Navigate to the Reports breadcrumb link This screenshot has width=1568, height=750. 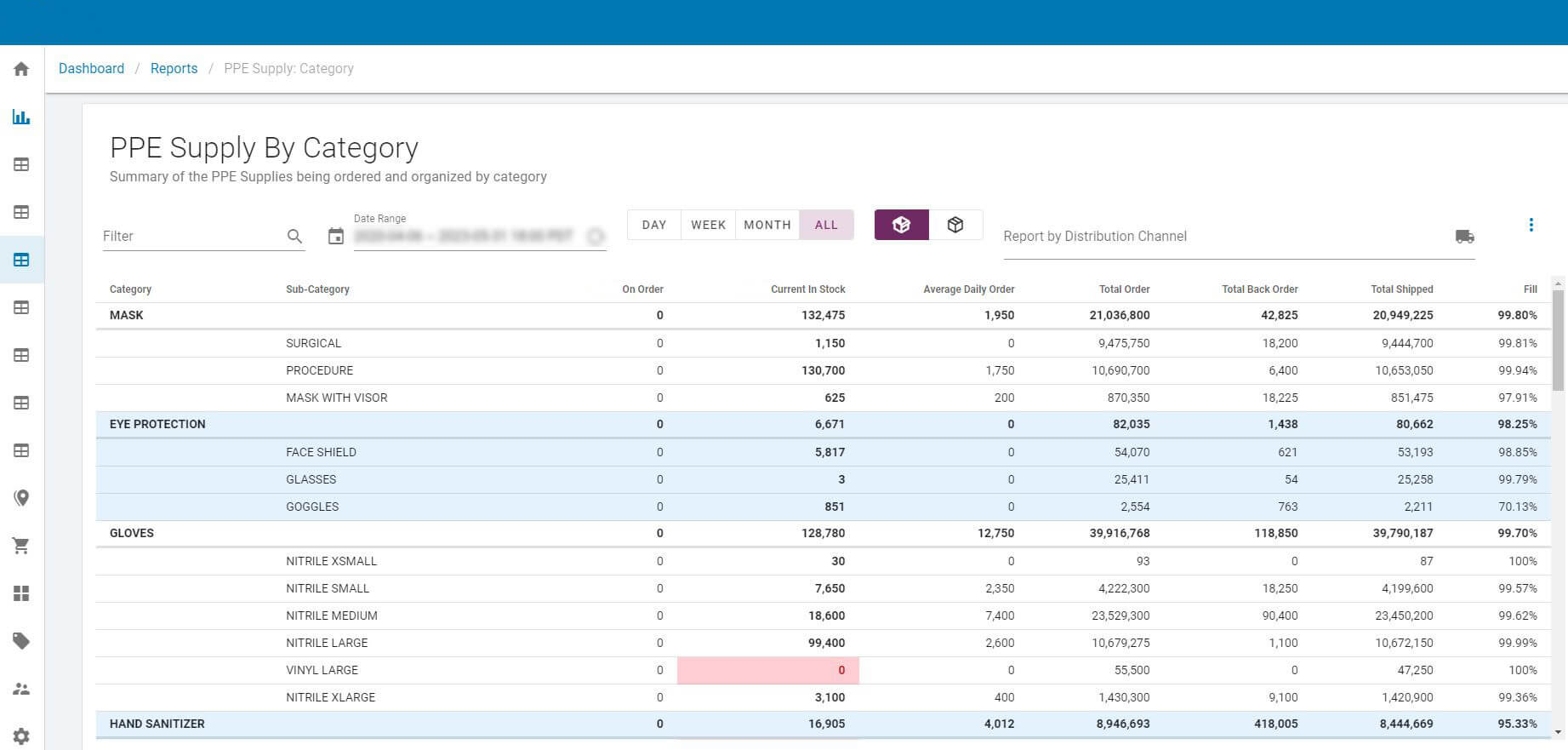(x=174, y=69)
